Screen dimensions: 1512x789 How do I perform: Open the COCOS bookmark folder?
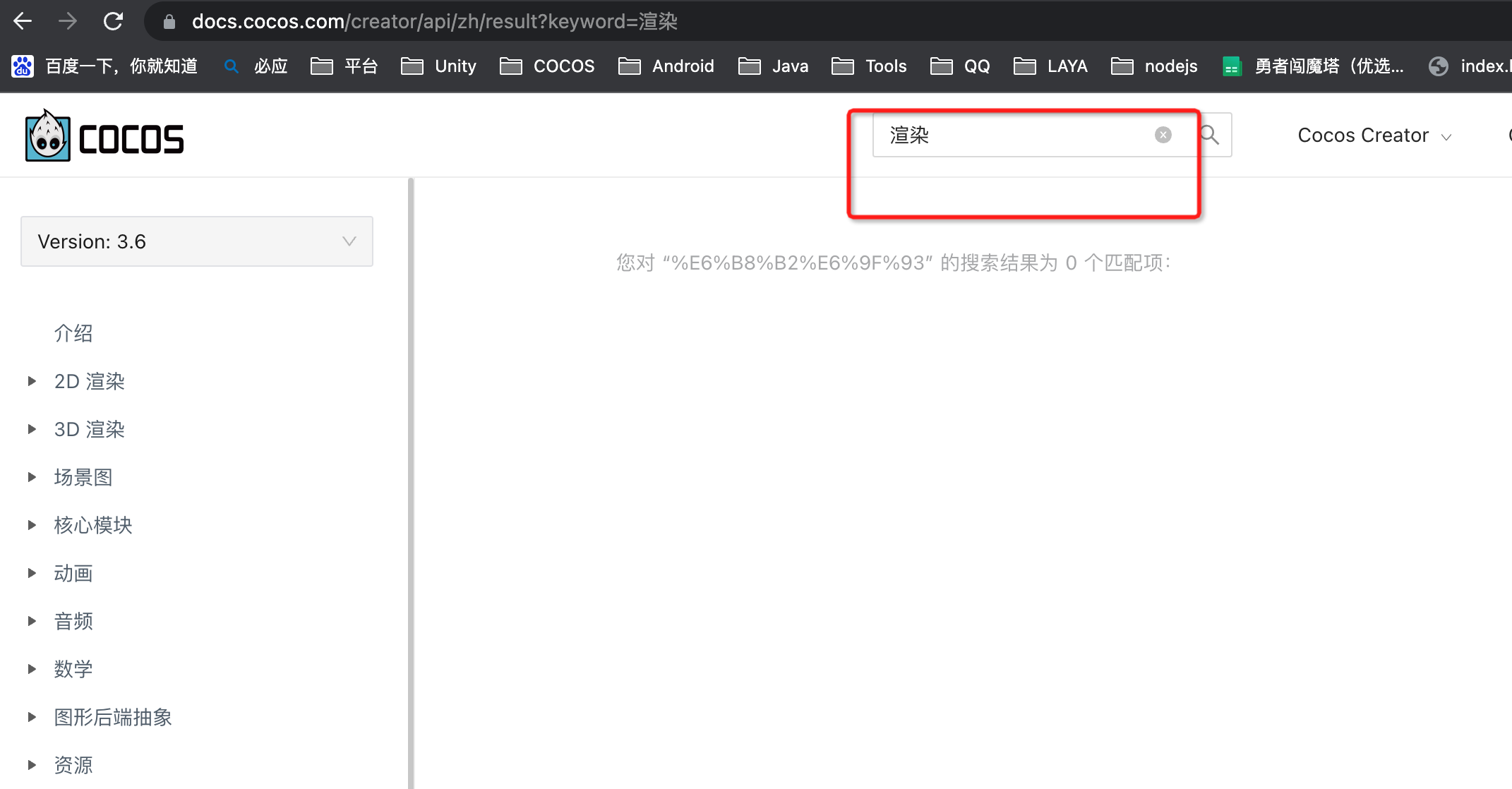click(547, 66)
